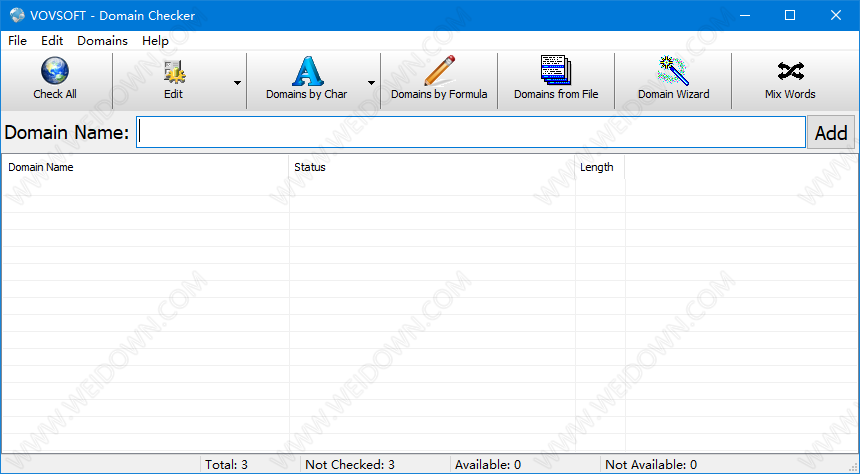Open Mix Words shuffle icon
This screenshot has height=474, width=860.
click(790, 71)
